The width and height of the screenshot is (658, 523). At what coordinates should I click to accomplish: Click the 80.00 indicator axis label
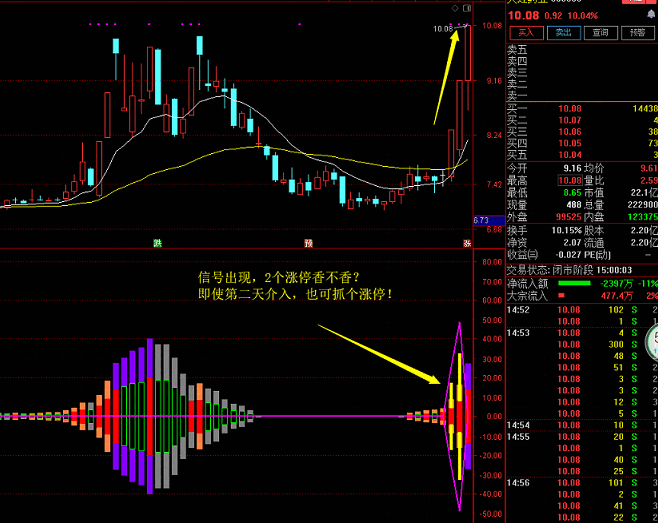[492, 262]
